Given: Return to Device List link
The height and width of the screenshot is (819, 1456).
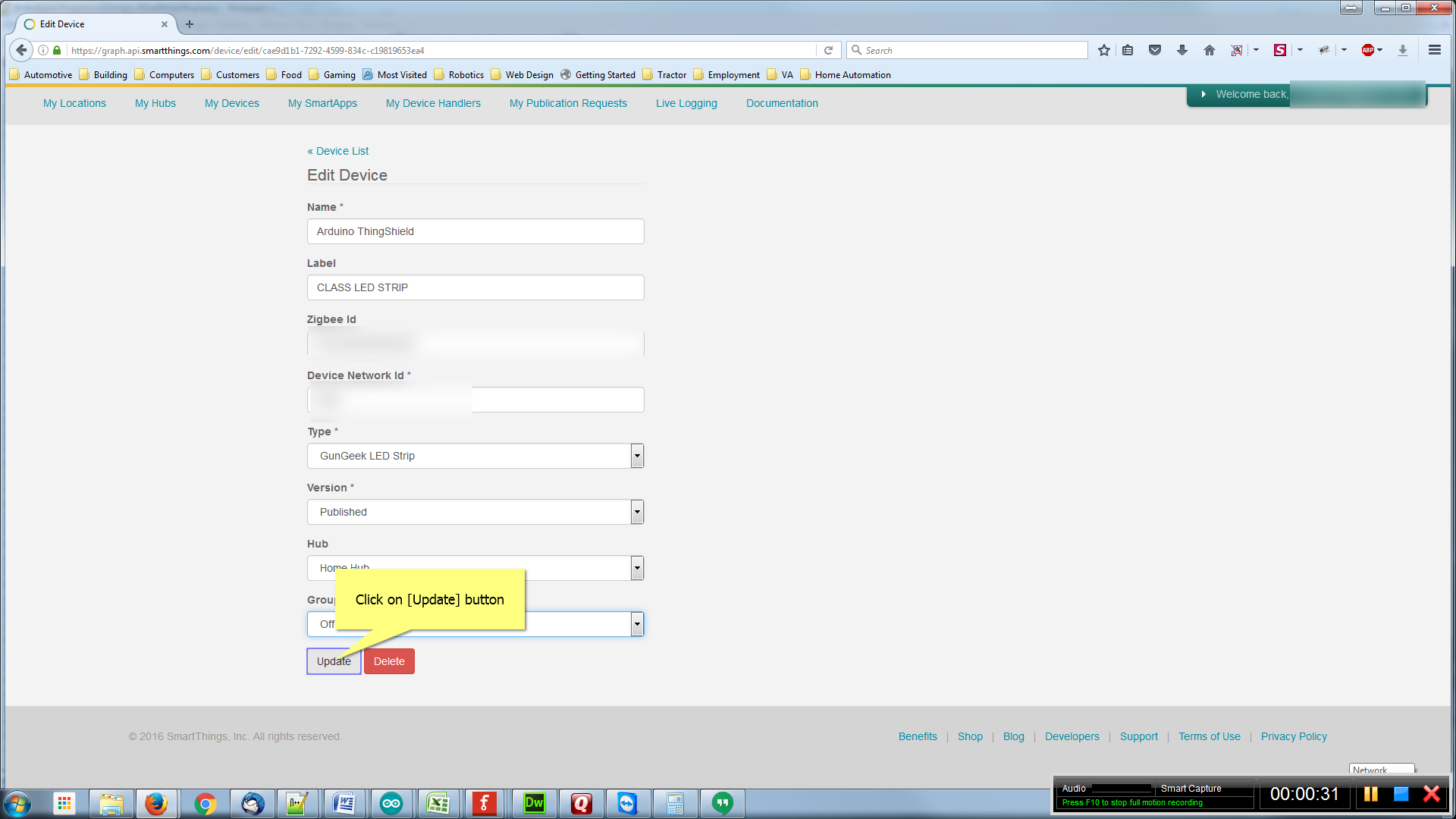Looking at the screenshot, I should [338, 151].
